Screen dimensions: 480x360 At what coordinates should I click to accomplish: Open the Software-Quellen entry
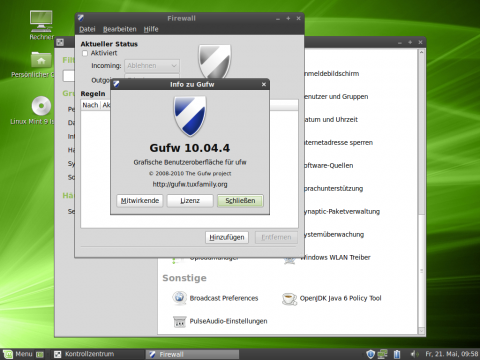pos(329,166)
